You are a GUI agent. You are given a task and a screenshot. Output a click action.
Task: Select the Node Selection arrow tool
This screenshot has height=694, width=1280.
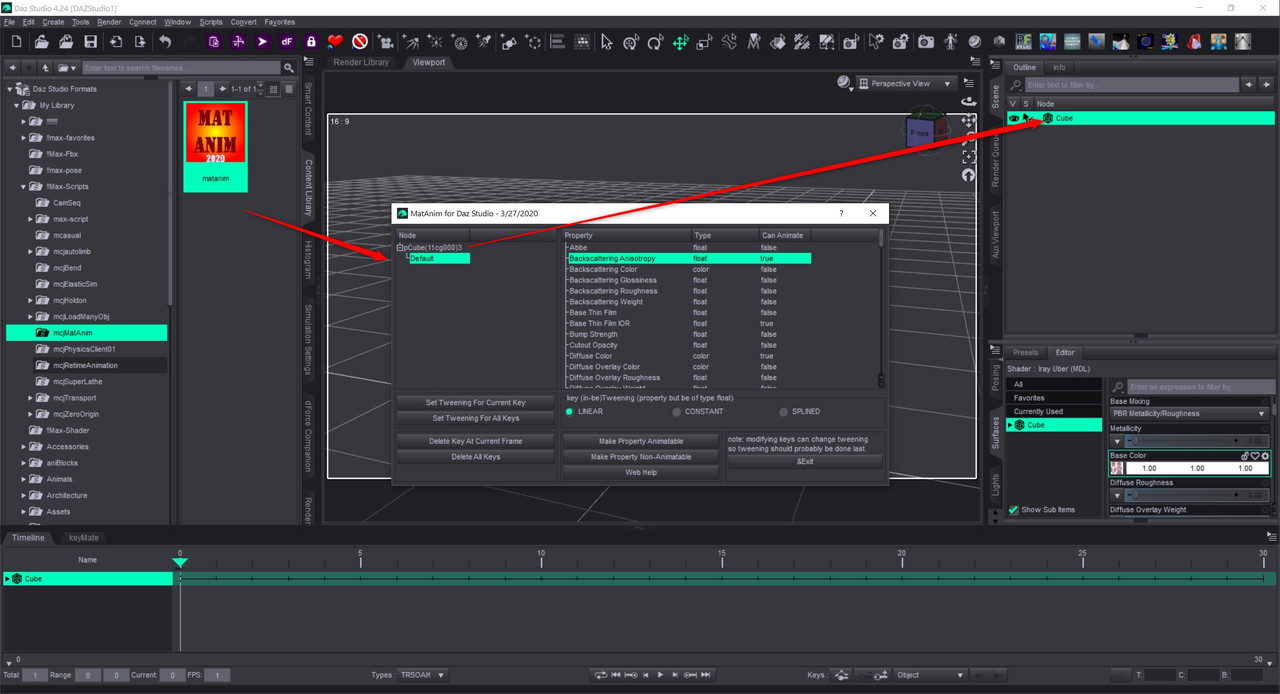tap(606, 42)
